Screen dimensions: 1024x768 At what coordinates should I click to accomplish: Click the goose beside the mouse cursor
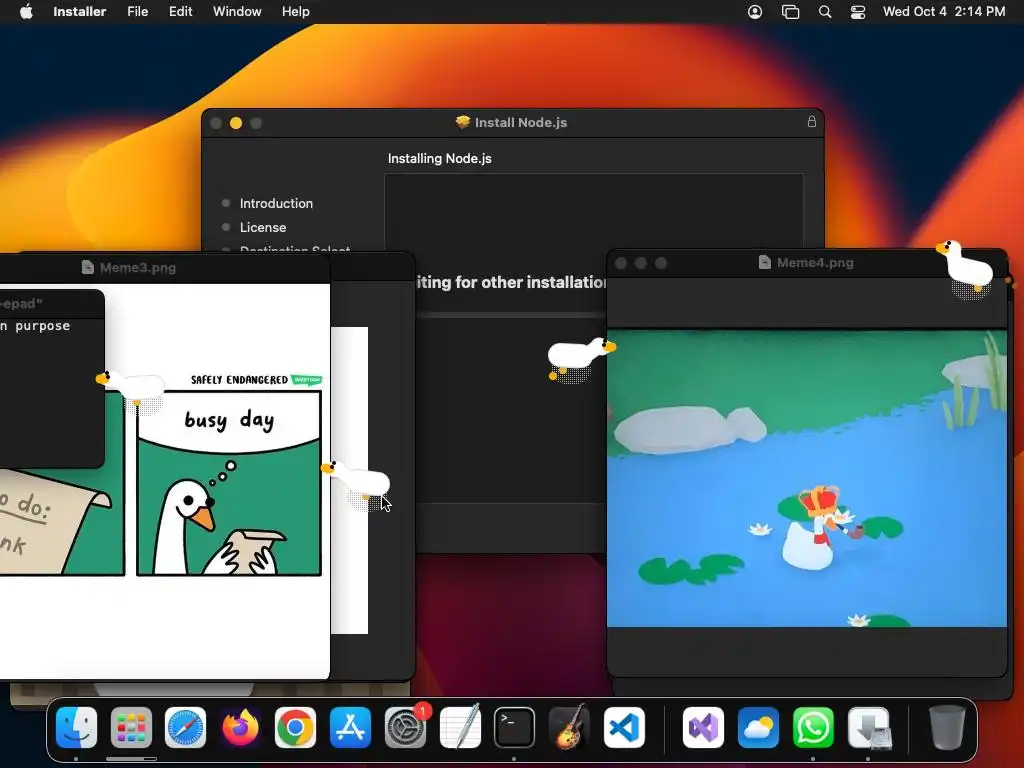pyautogui.click(x=357, y=483)
